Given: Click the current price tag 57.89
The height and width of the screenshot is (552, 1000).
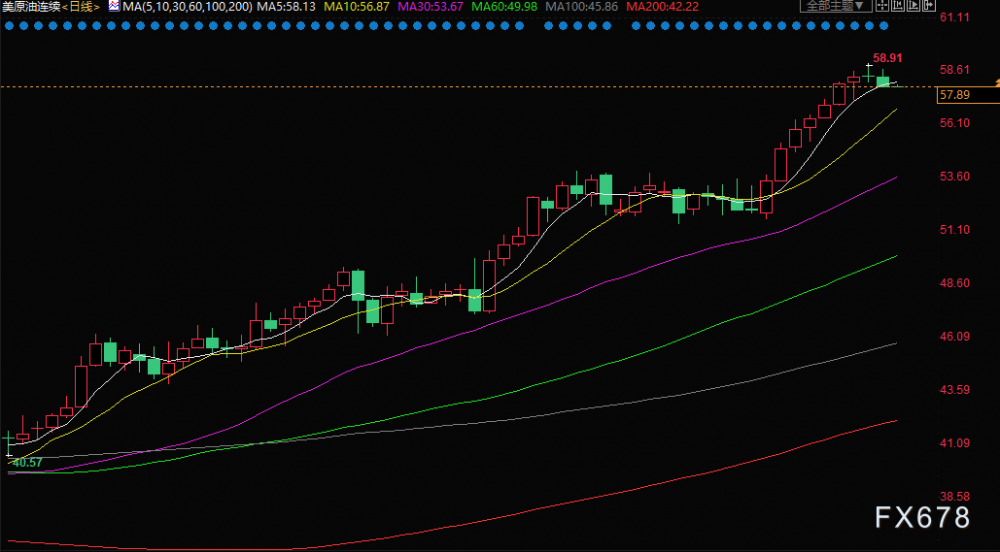Looking at the screenshot, I should pos(968,96).
